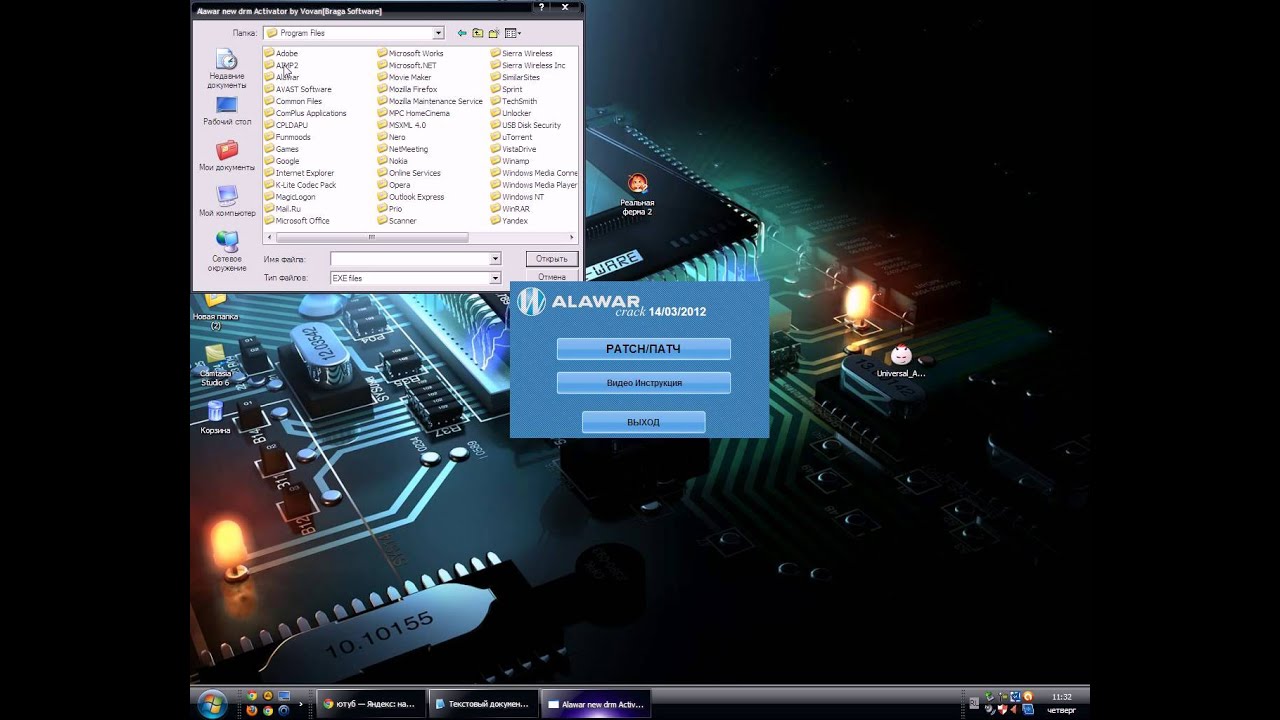The width and height of the screenshot is (1280, 720).
Task: Select the Games folder
Action: (282, 149)
